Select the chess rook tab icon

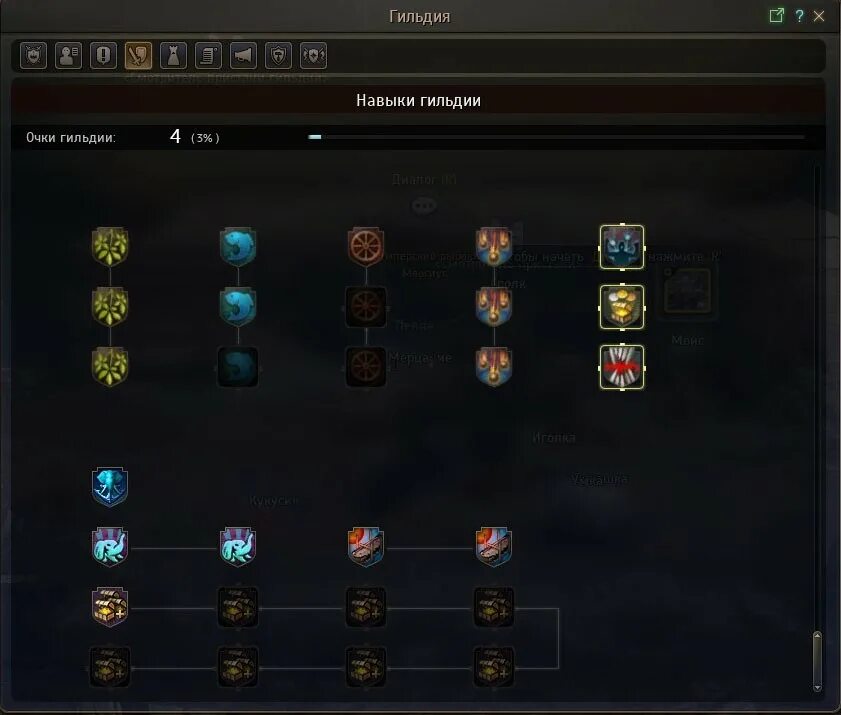173,55
